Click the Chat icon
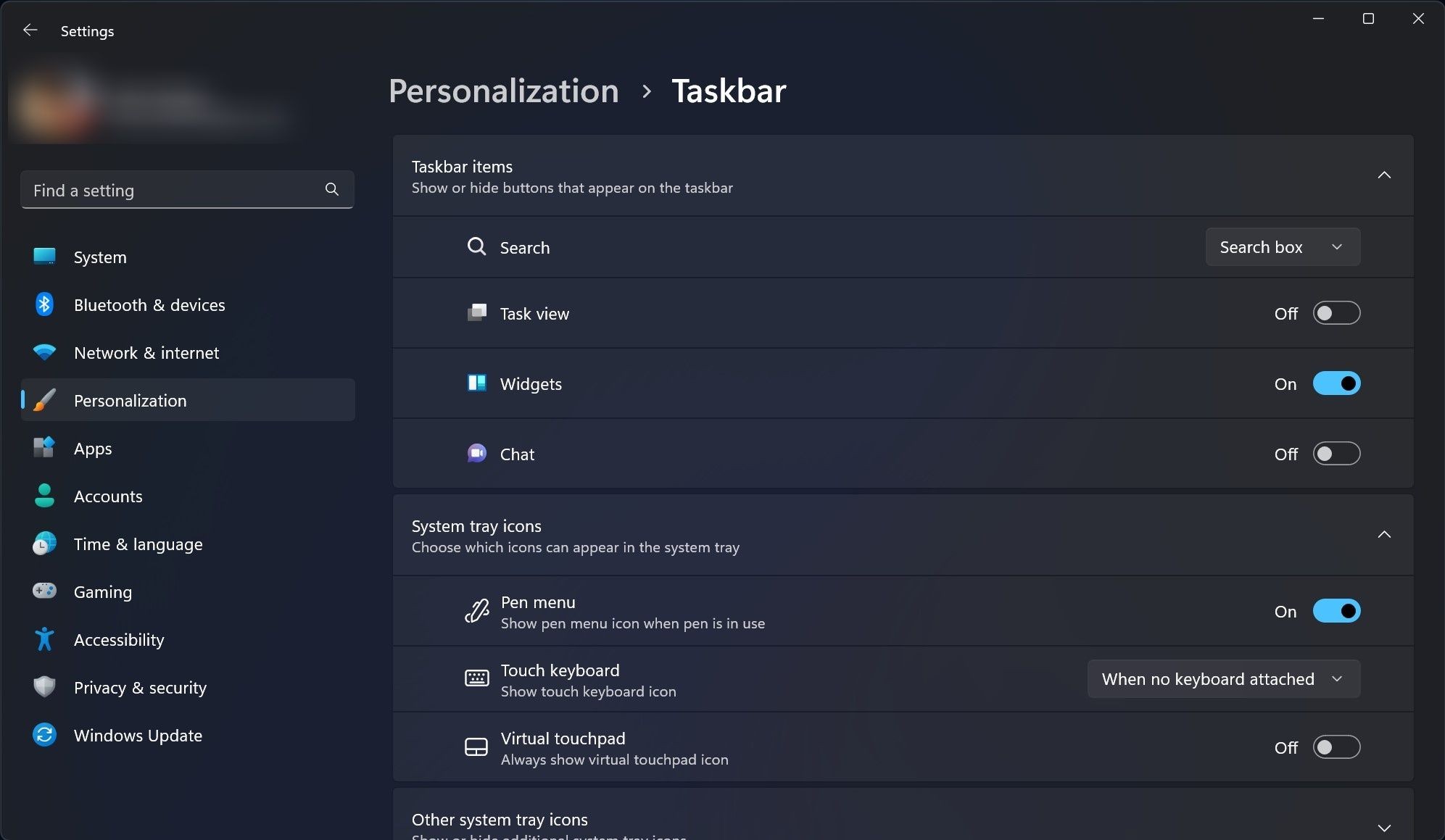The image size is (1445, 840). (x=476, y=454)
